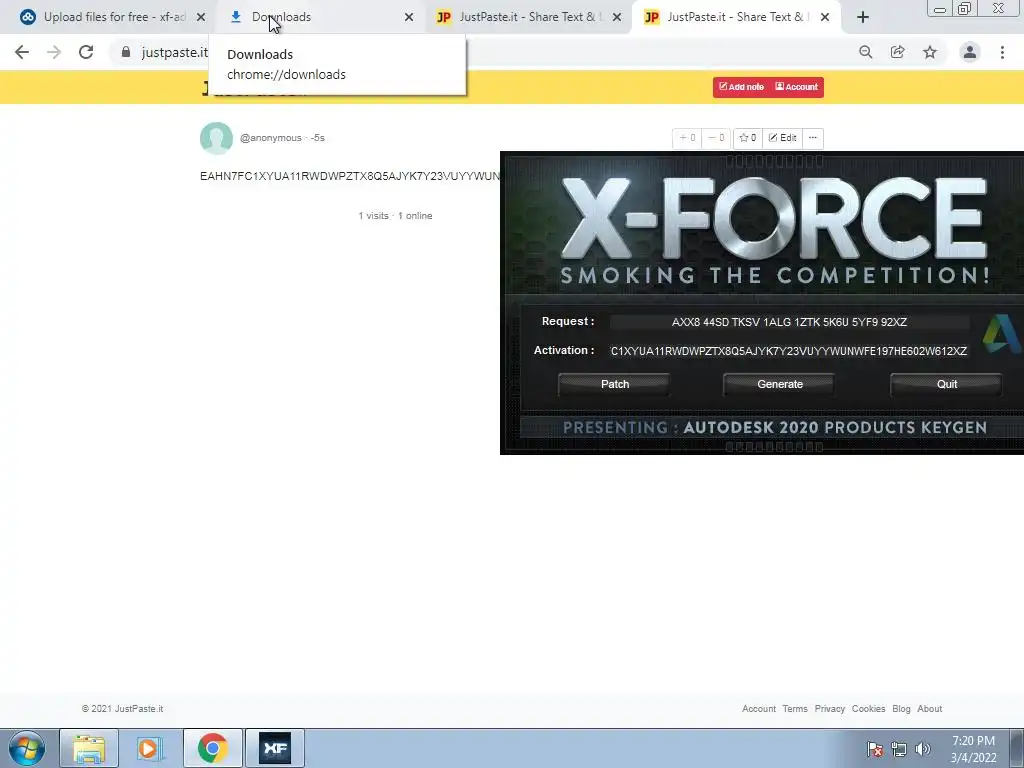Click the browser forward arrow
The image size is (1024, 768).
pos(54,52)
